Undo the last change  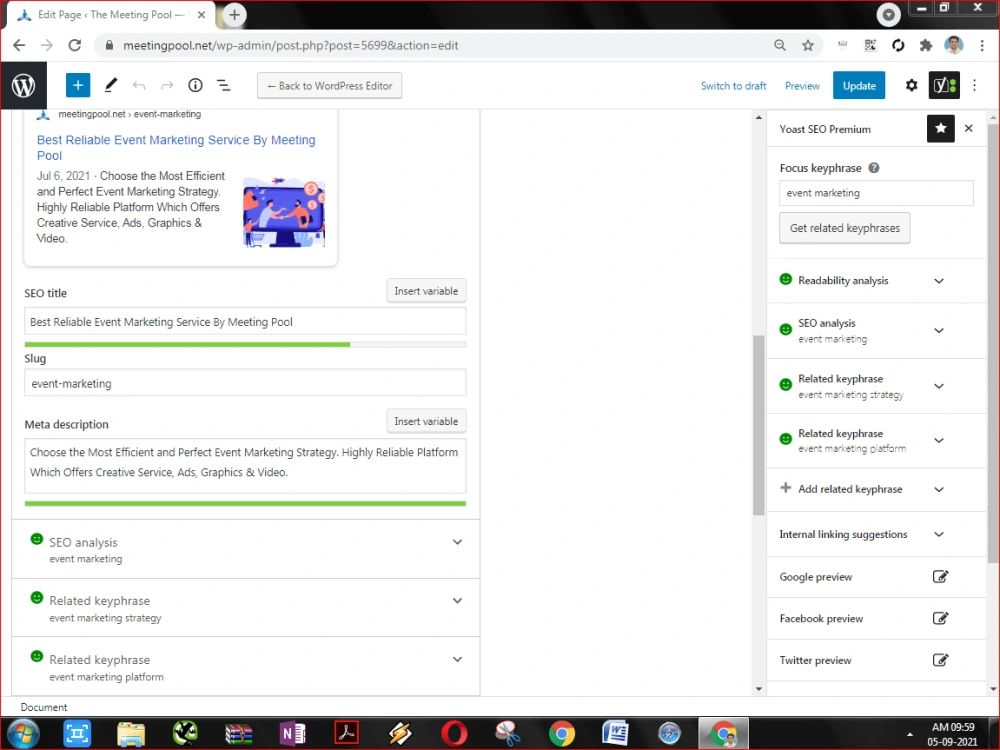click(x=139, y=85)
